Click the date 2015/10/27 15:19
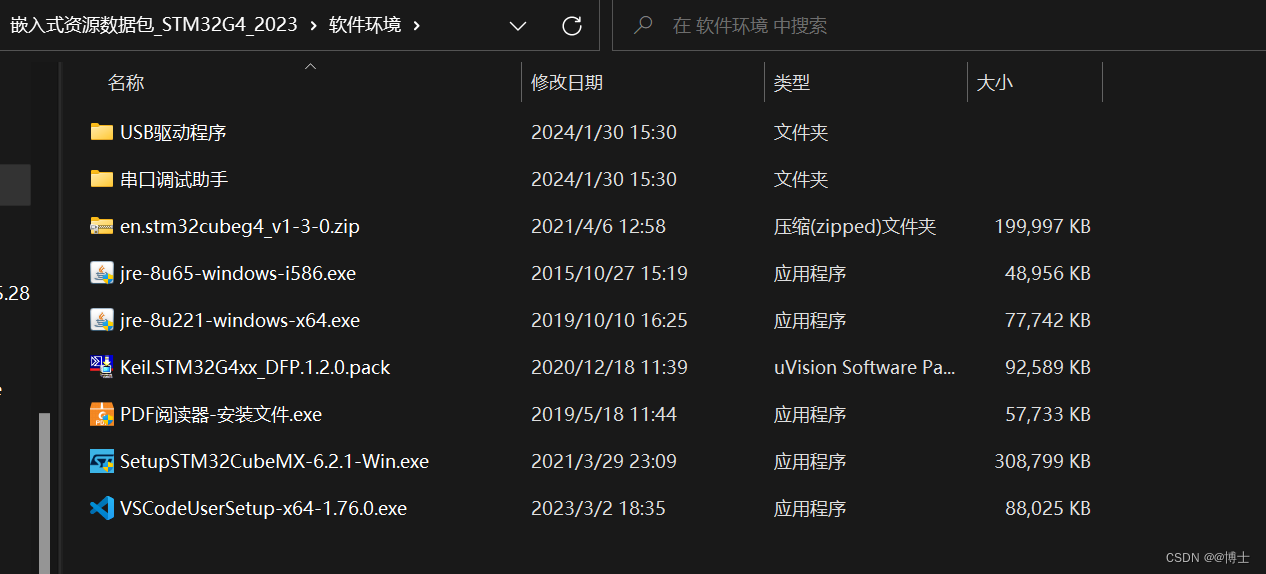 point(609,273)
